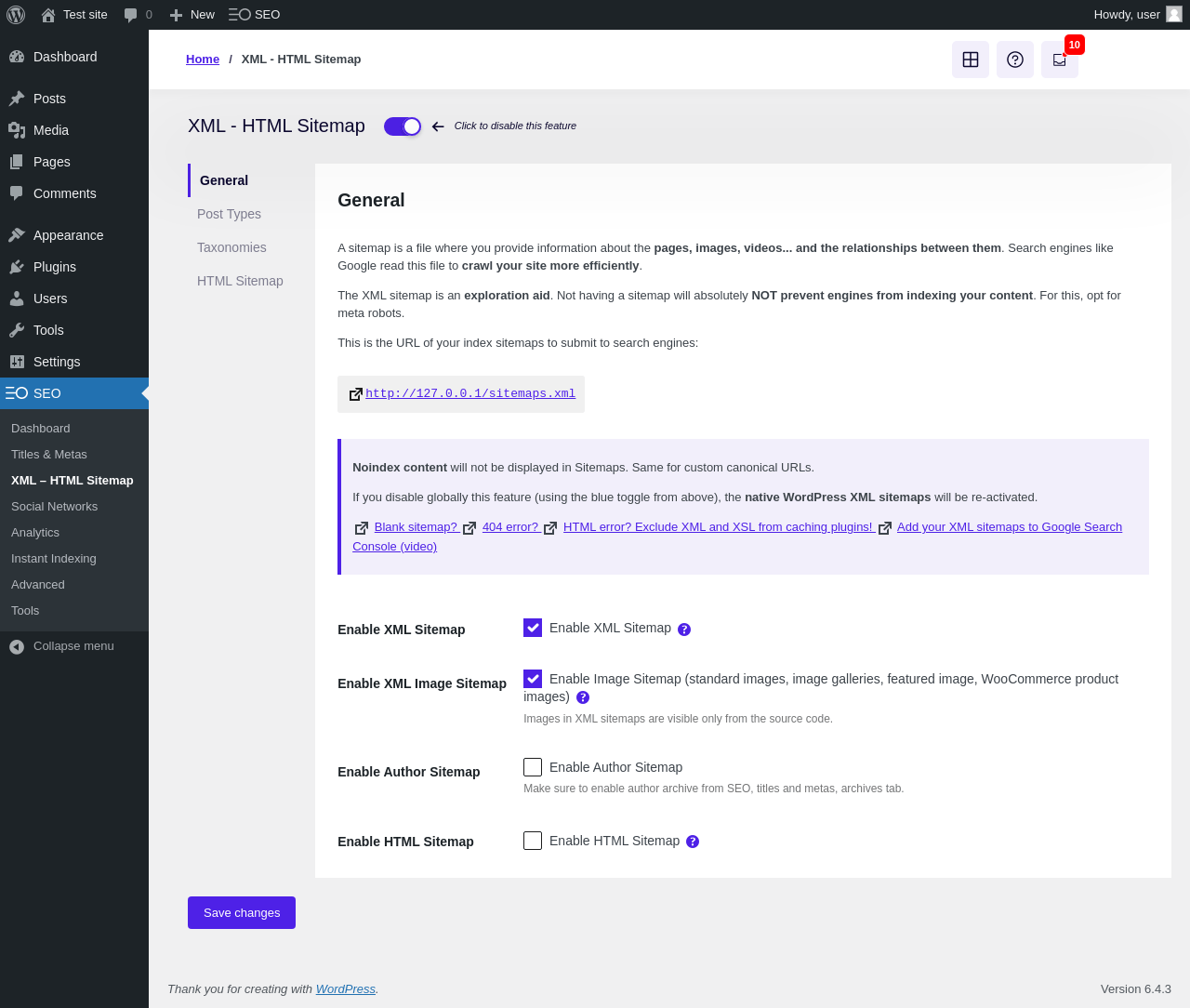The height and width of the screenshot is (1008, 1190).
Task: Open the help question mark header button
Action: (1015, 60)
